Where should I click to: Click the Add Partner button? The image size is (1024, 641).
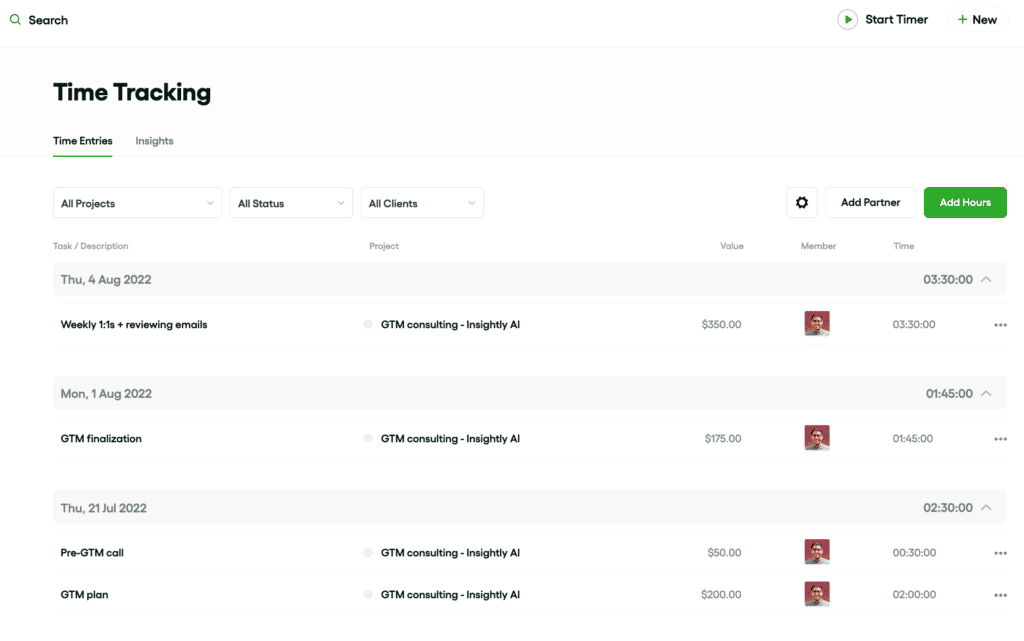(871, 202)
